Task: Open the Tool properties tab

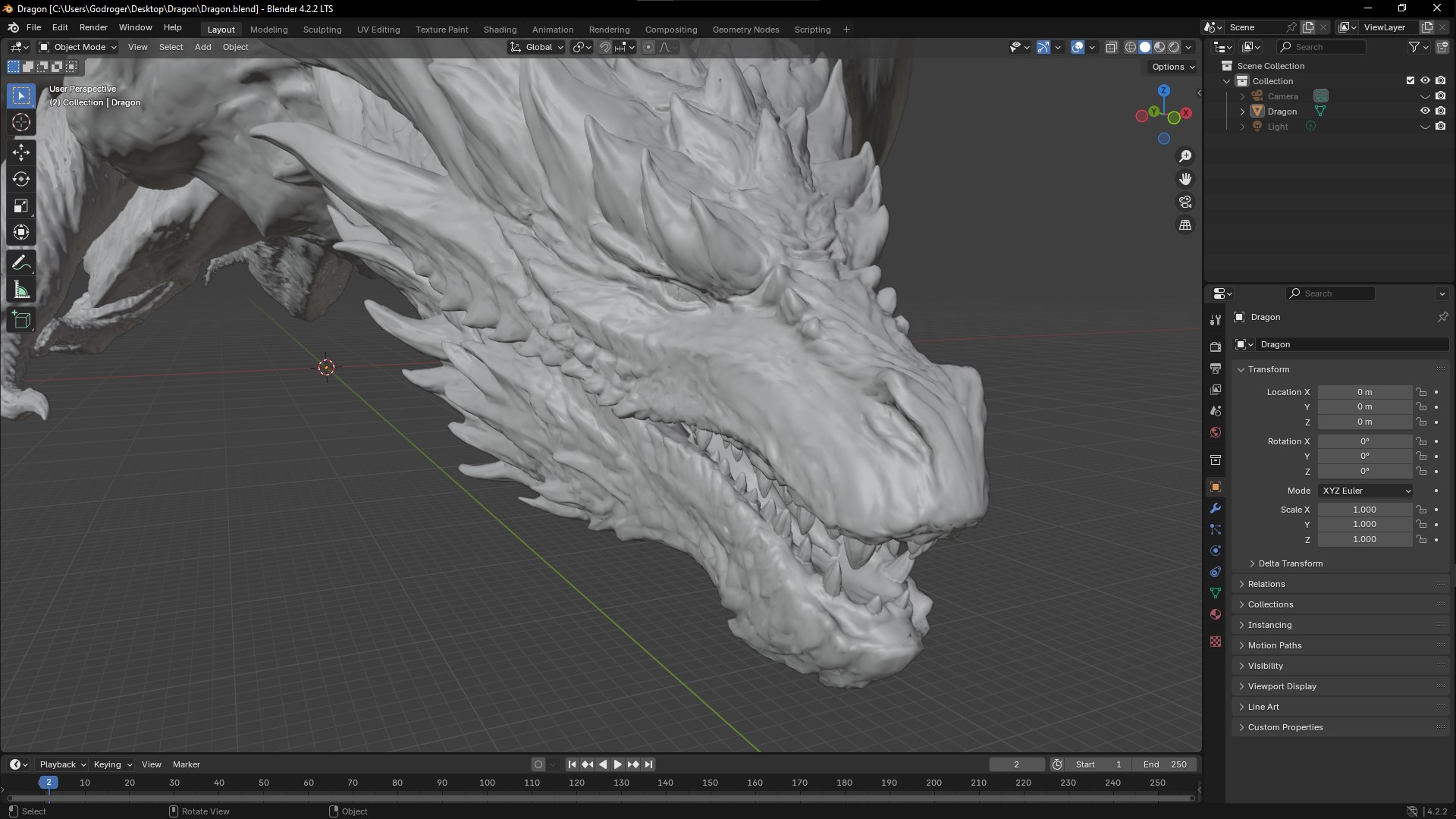Action: pos(1216,320)
